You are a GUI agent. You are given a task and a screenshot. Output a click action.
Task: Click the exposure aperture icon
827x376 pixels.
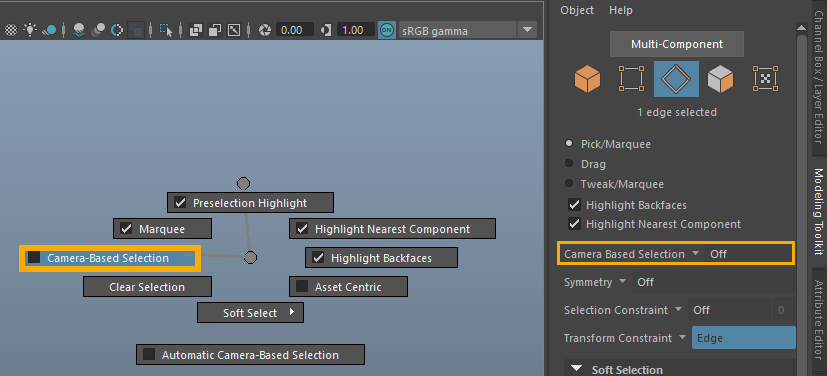coord(265,30)
